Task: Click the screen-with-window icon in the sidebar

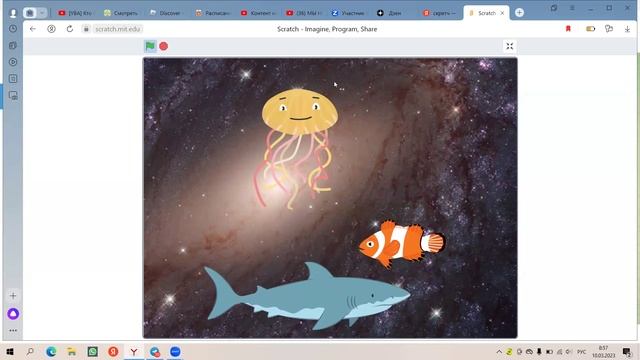Action: click(13, 96)
